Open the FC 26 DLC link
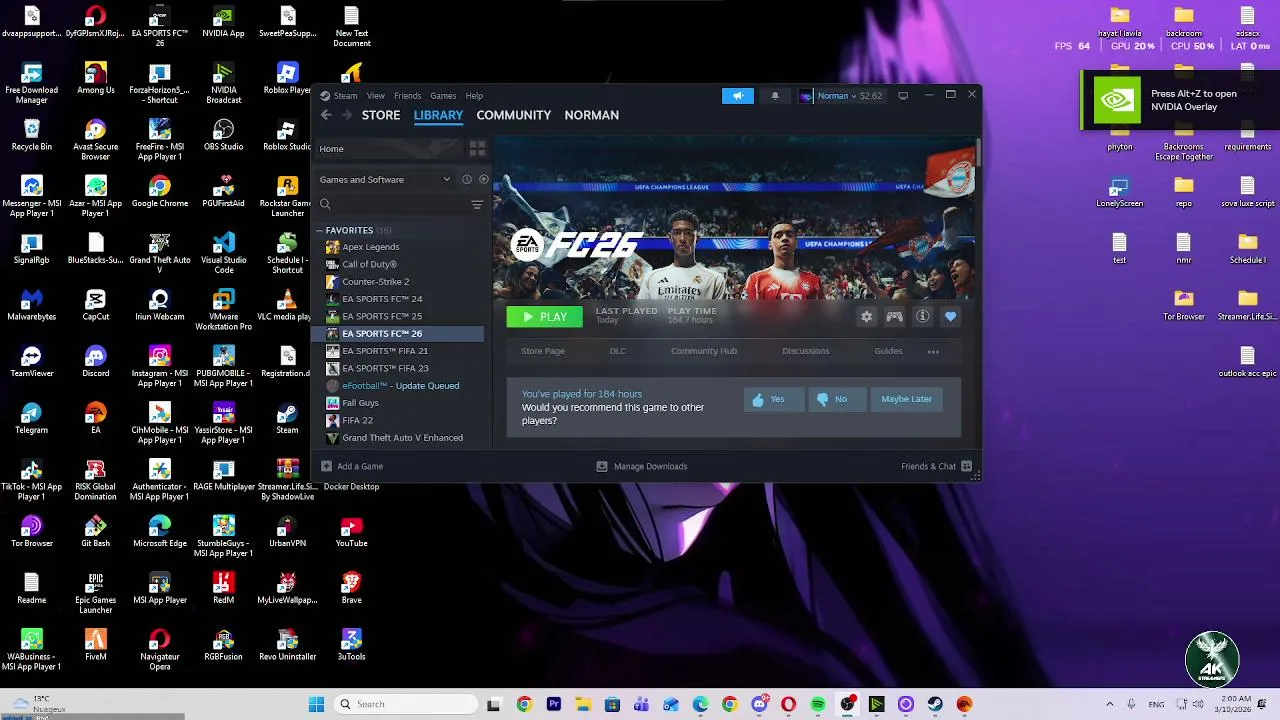Image resolution: width=1280 pixels, height=720 pixels. tap(618, 351)
